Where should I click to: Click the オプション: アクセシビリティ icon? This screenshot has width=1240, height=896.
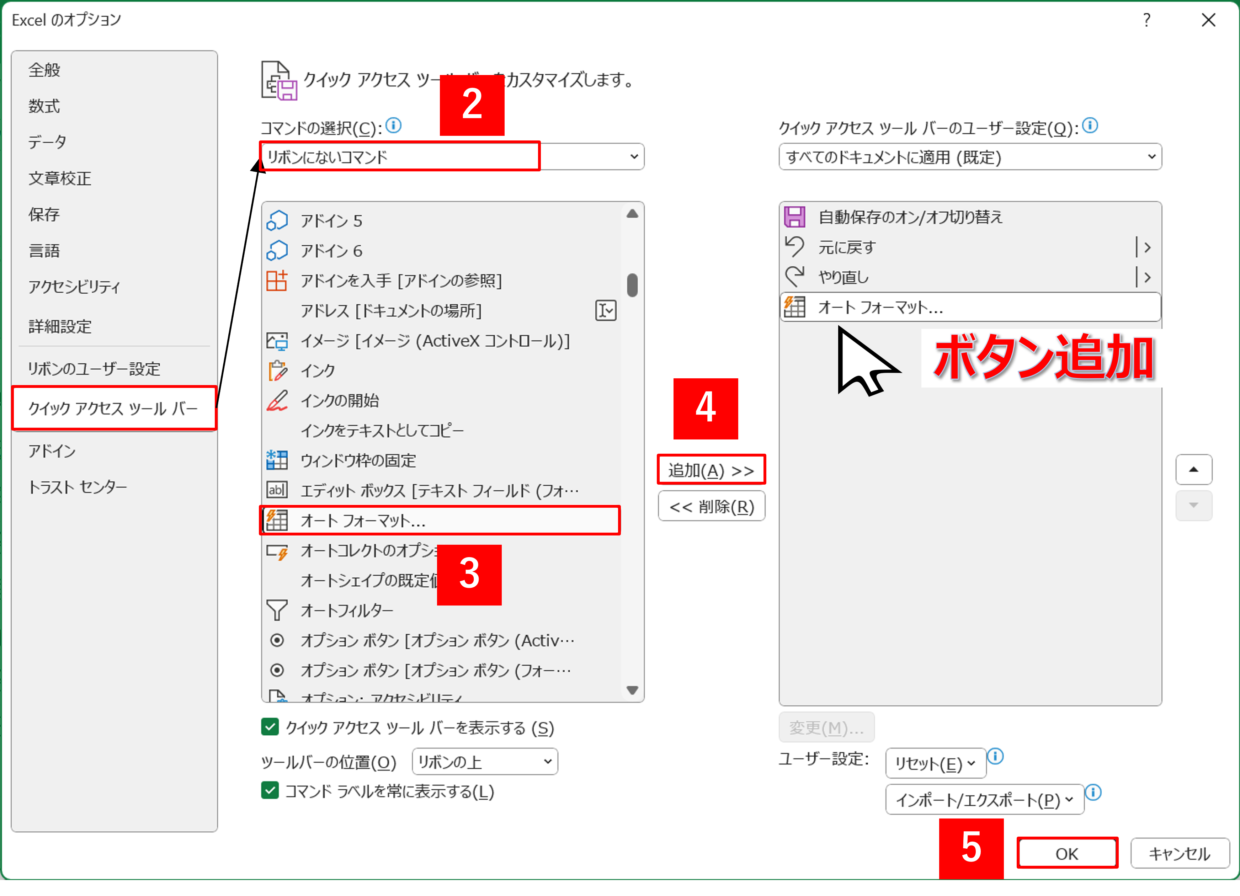click(277, 695)
